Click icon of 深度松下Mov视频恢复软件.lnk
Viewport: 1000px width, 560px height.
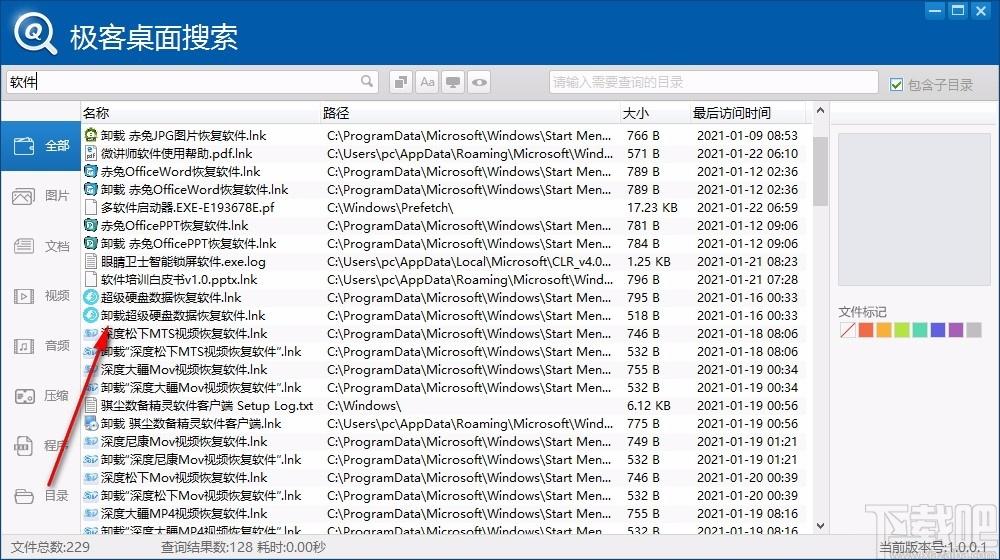(x=91, y=478)
